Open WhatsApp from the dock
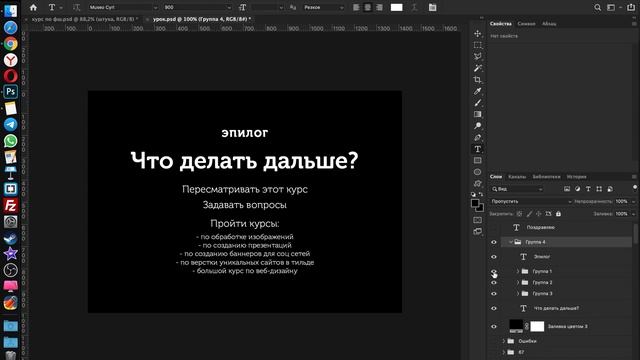Viewport: 640px width, 360px height. (x=11, y=141)
